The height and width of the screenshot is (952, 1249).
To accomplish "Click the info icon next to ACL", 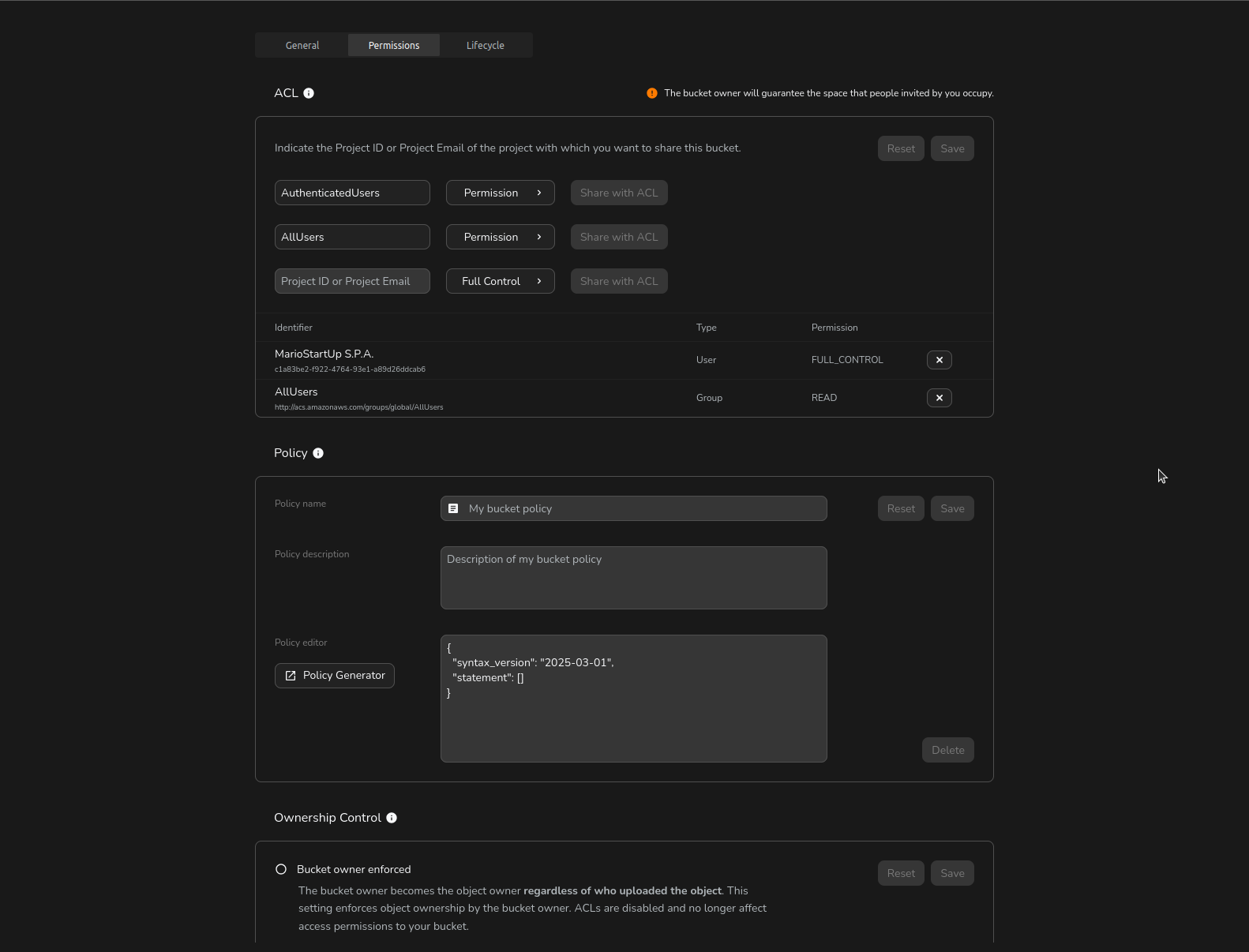I will coord(309,93).
